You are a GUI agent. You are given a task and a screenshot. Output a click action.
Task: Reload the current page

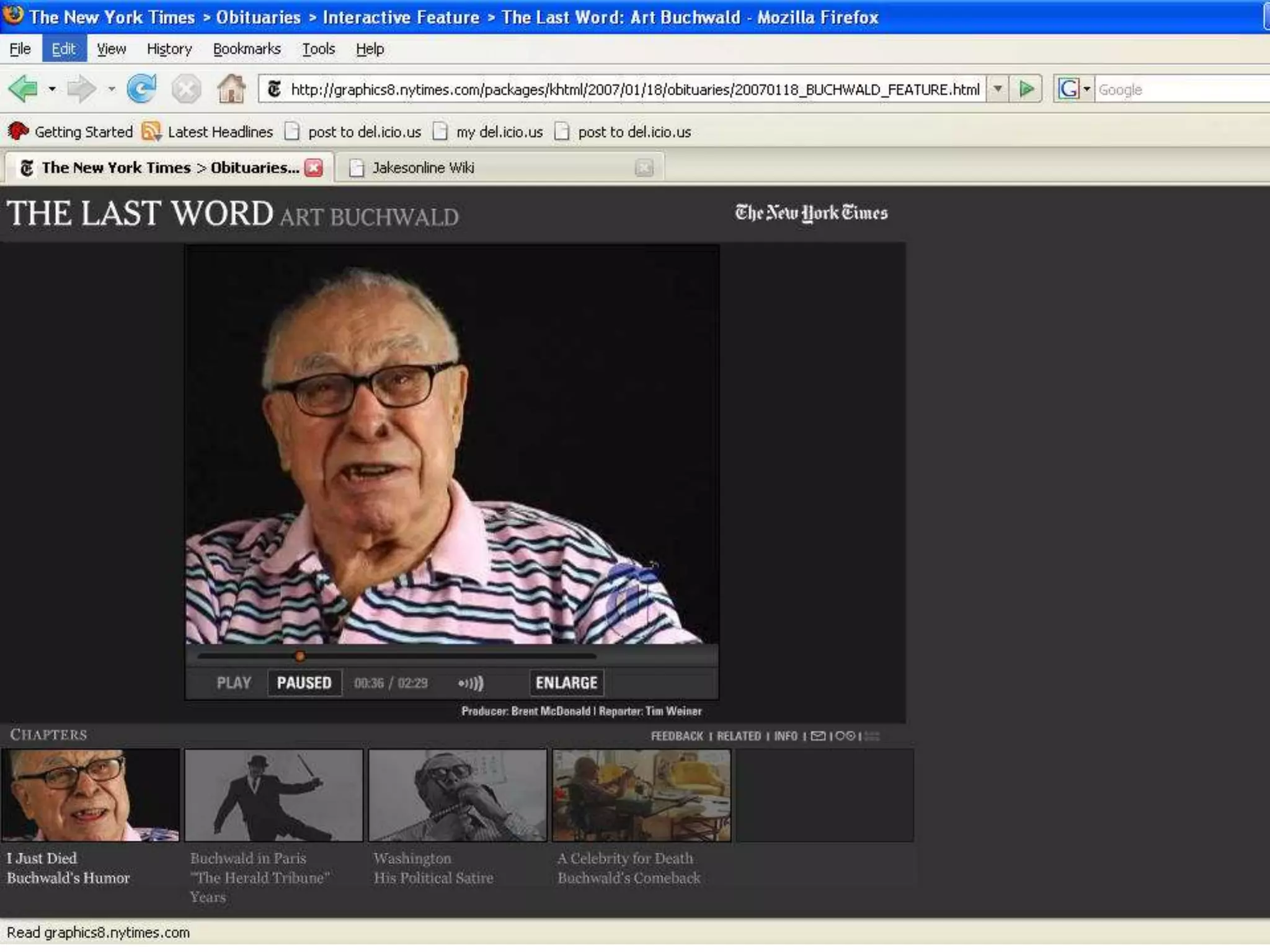pos(141,89)
